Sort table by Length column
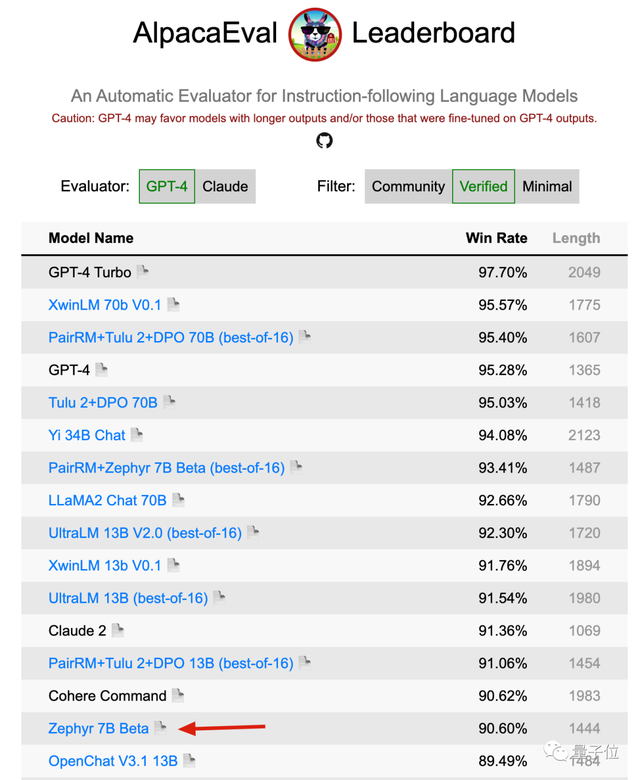 (x=576, y=238)
